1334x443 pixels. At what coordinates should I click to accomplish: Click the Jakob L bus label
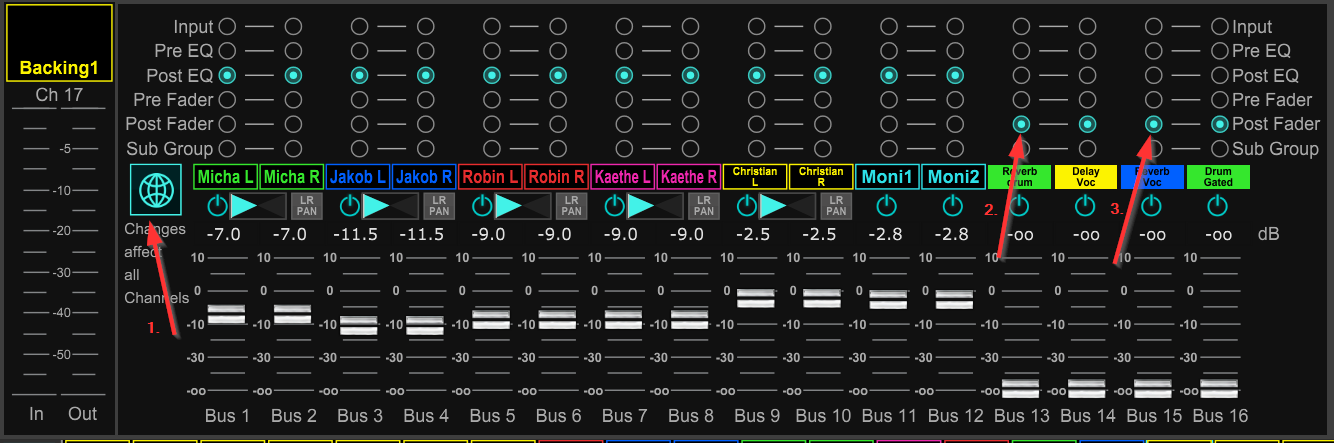(358, 178)
